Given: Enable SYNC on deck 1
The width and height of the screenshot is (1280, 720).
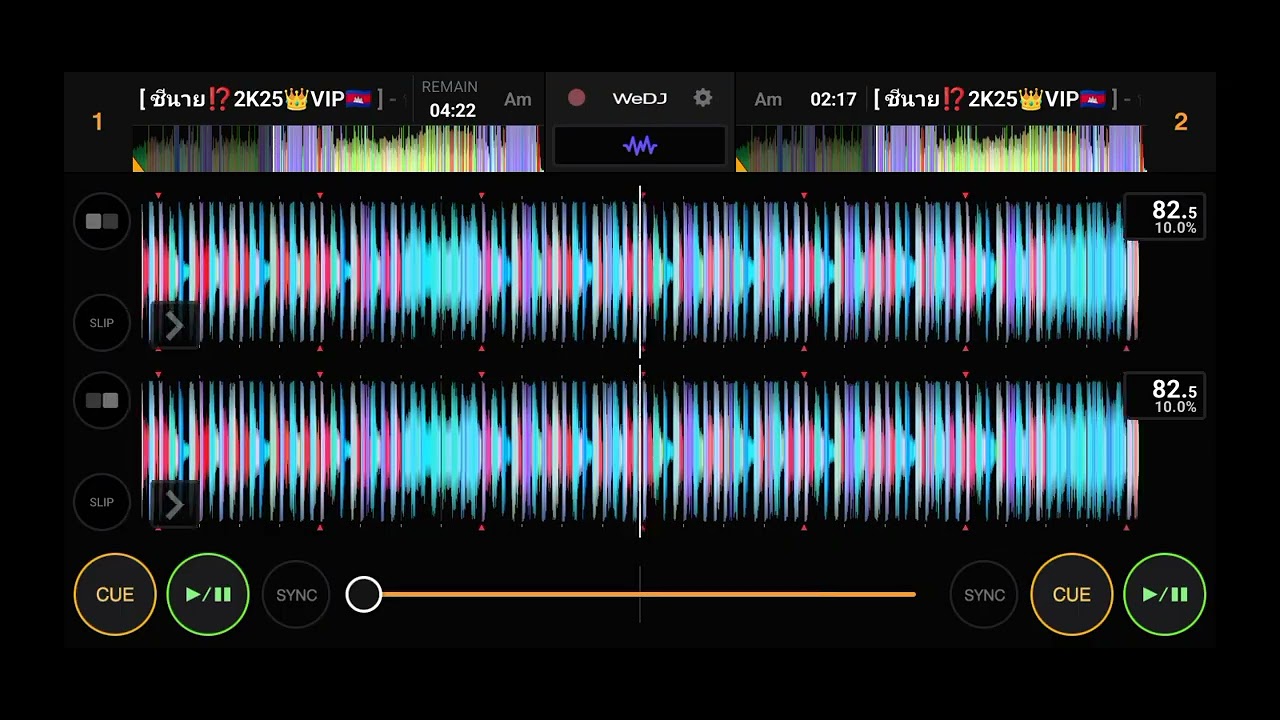Looking at the screenshot, I should 296,595.
